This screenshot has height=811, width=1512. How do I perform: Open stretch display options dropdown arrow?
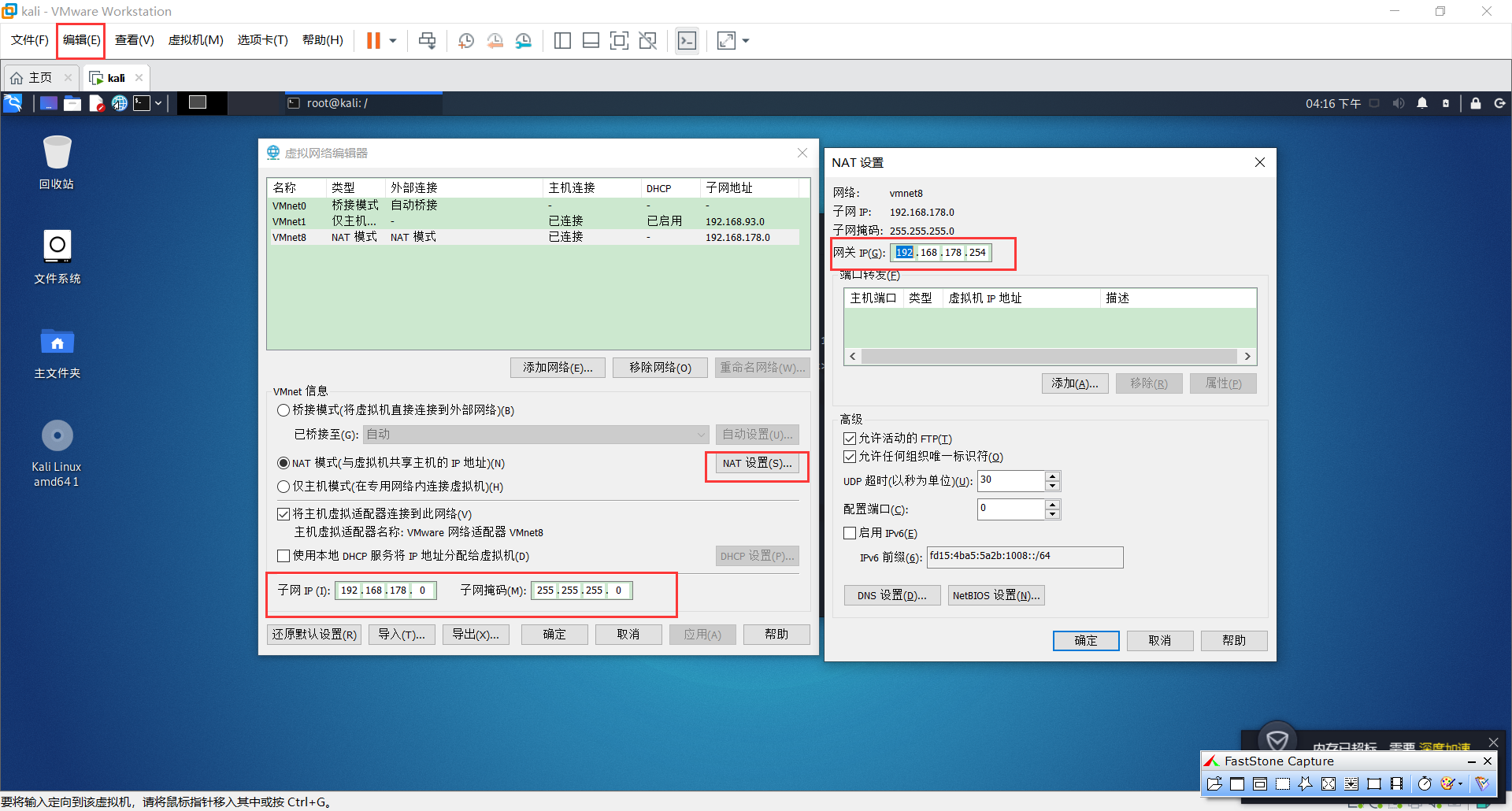745,40
